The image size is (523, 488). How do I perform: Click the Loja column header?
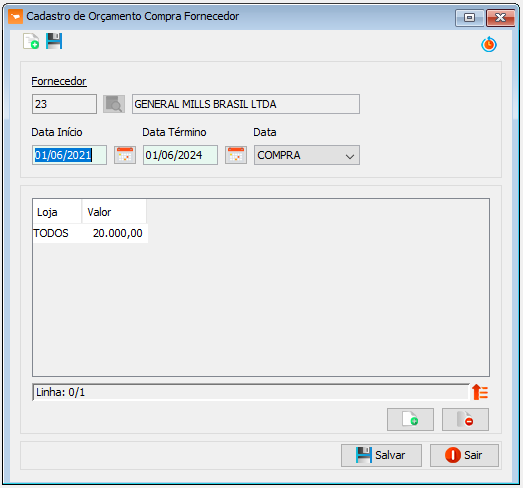(57, 212)
